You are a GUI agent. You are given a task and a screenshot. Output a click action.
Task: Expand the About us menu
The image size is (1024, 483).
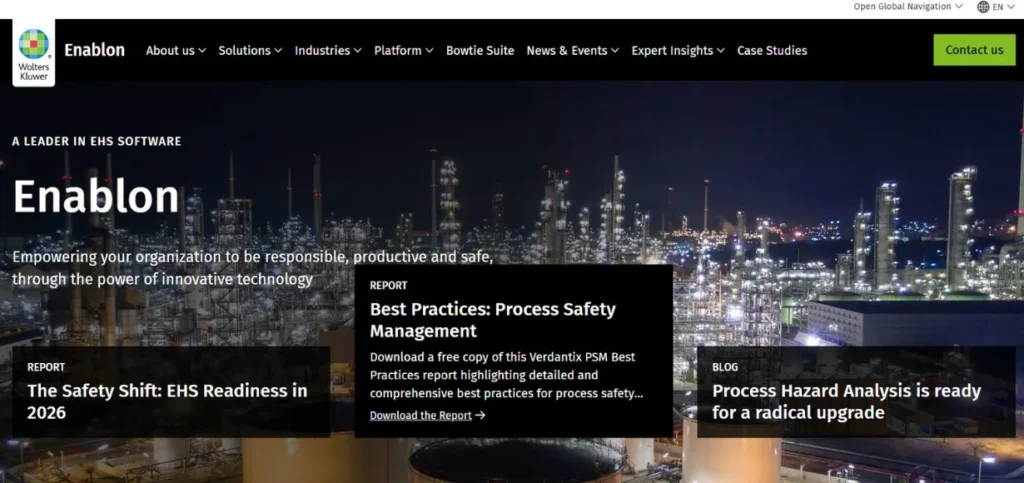point(176,50)
